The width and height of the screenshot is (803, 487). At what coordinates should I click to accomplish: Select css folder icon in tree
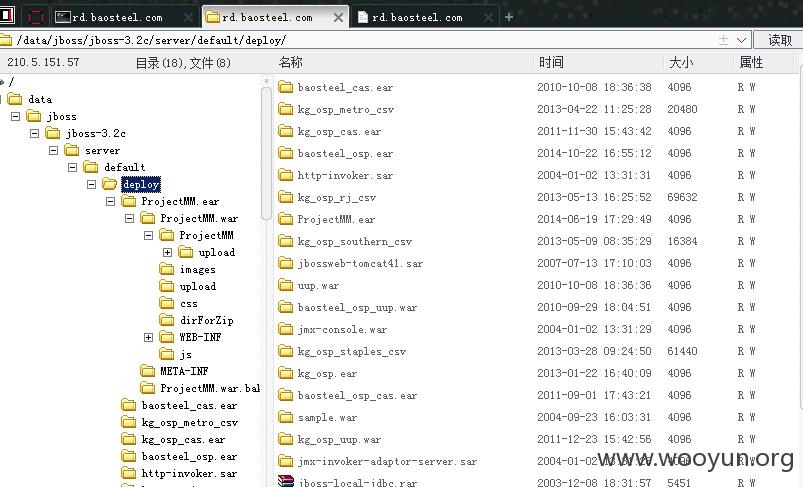(166, 303)
